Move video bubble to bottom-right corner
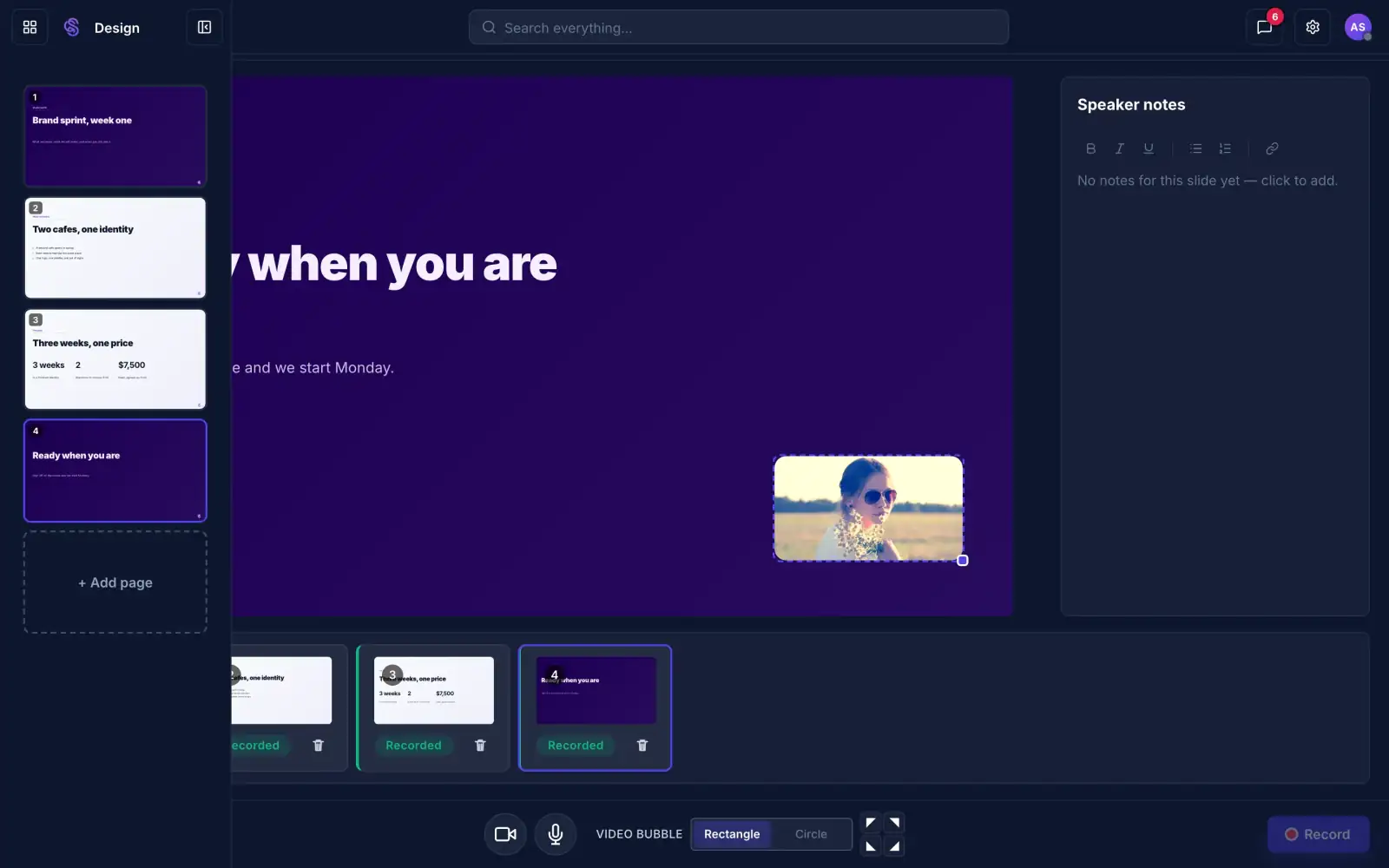 [x=894, y=846]
